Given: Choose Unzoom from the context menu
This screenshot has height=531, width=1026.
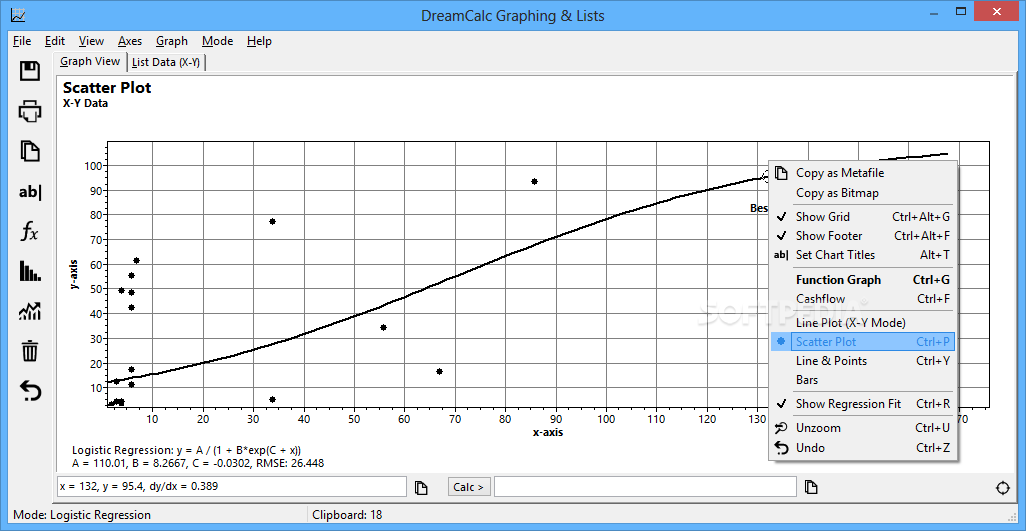Looking at the screenshot, I should (x=862, y=428).
